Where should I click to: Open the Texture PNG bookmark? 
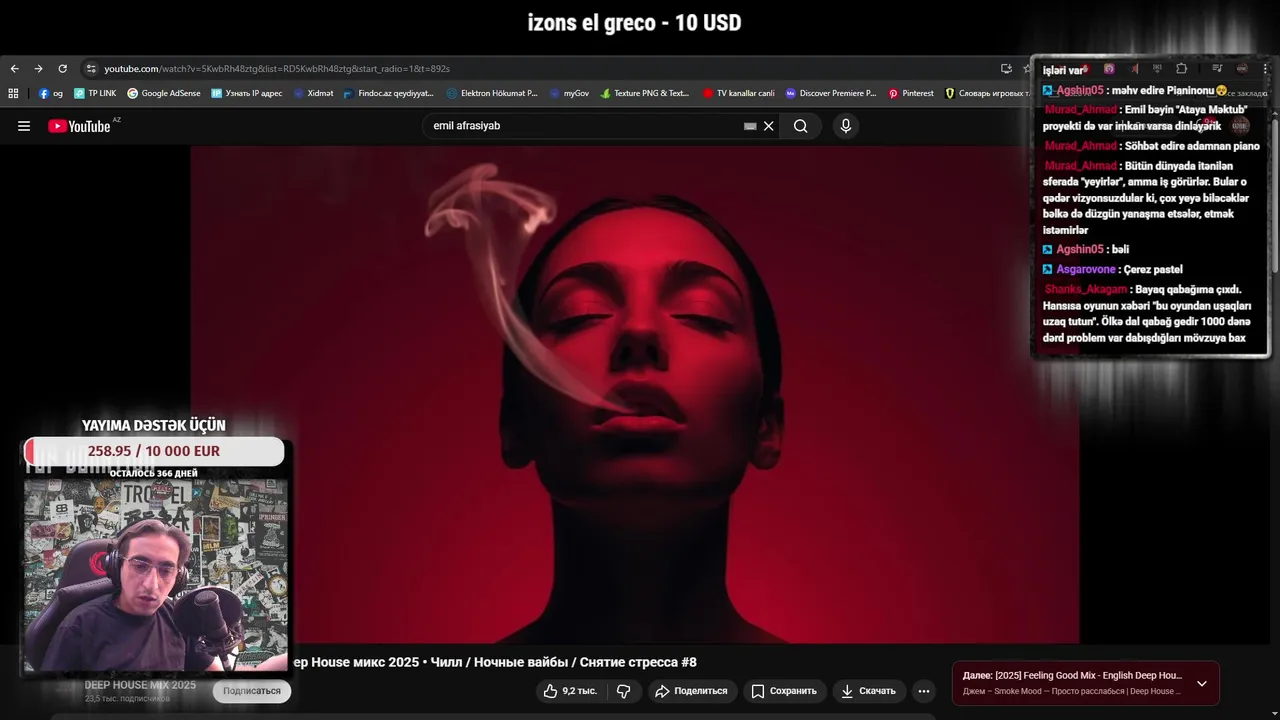[x=645, y=93]
